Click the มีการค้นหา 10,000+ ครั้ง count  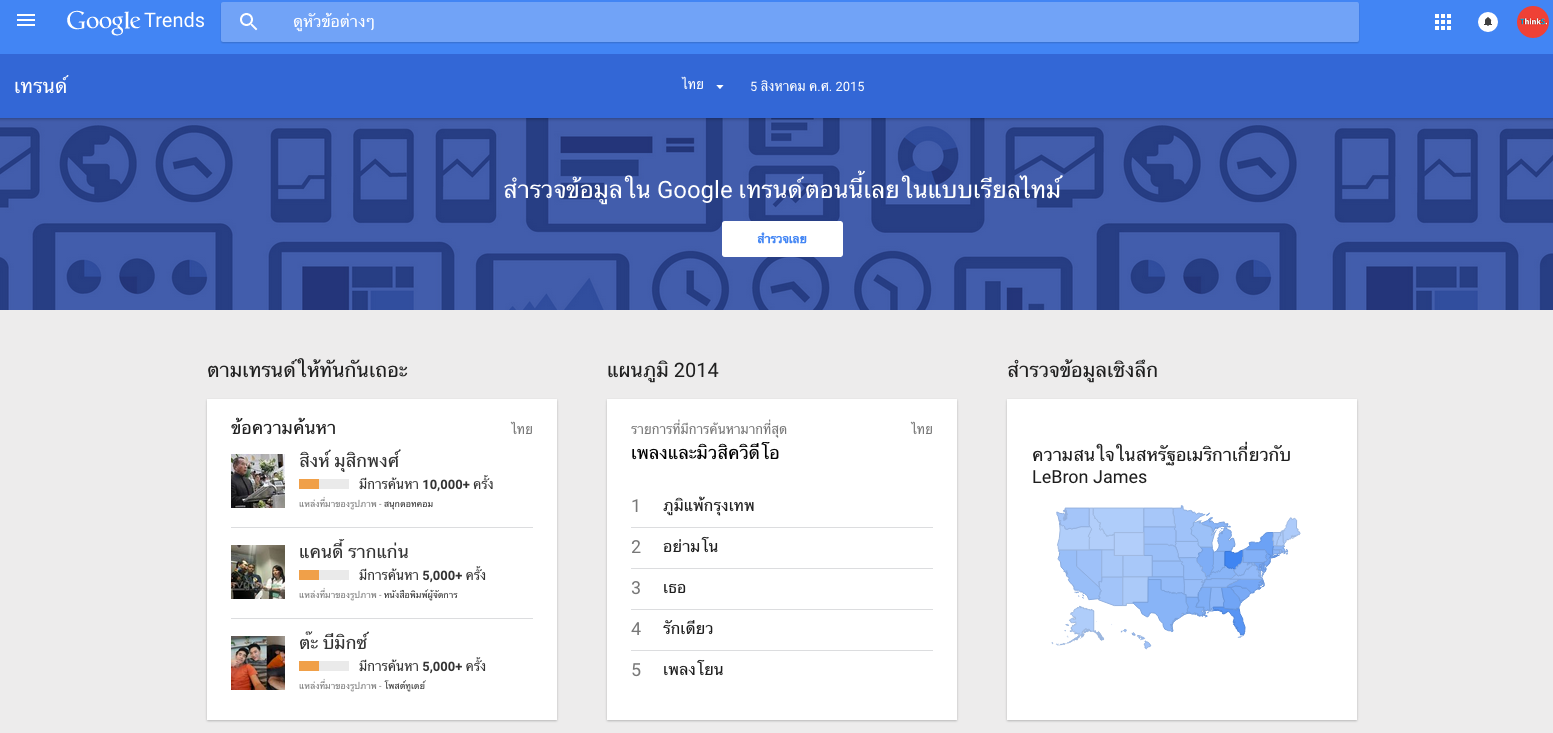[425, 484]
